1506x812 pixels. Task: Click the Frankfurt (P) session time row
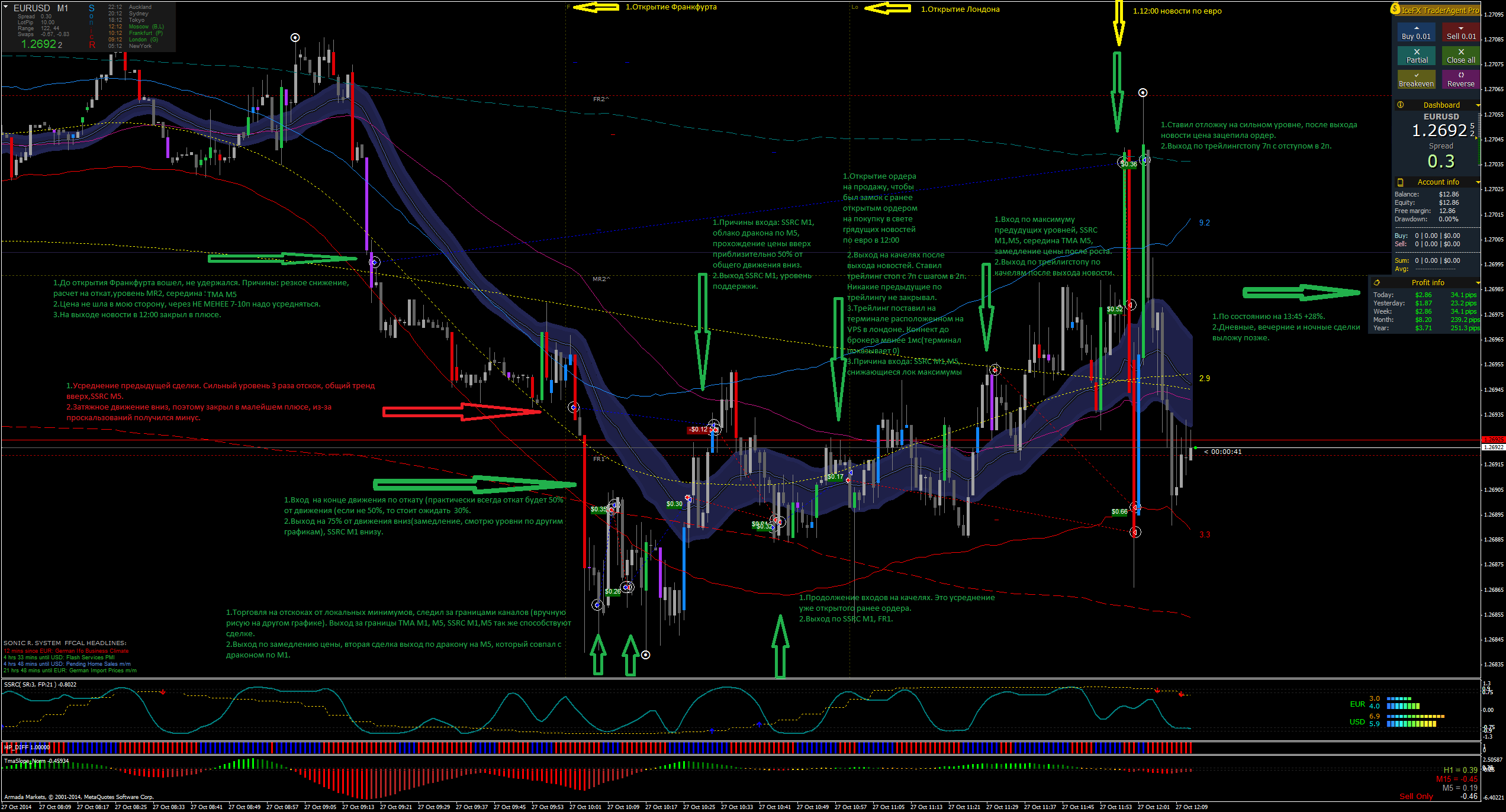[x=136, y=33]
